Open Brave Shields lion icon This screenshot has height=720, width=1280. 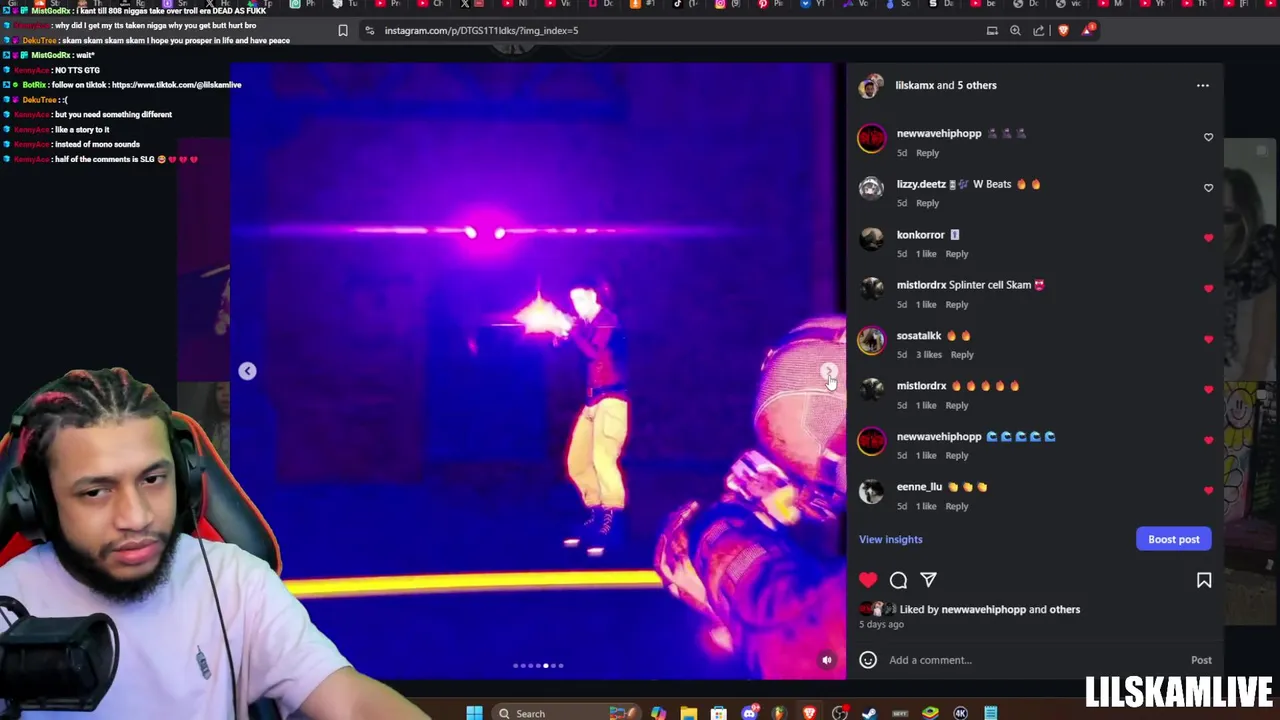[1063, 30]
